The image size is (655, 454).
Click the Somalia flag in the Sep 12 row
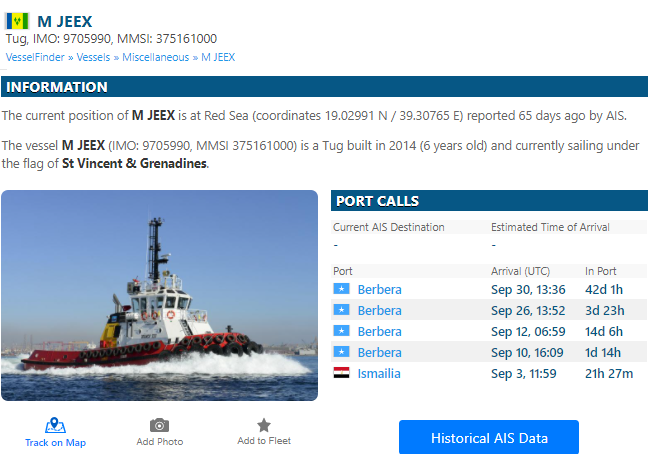coord(341,331)
